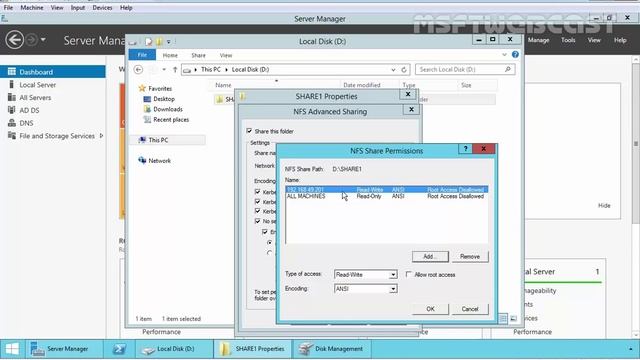Open Explorer File tab
The width and height of the screenshot is (640, 360).
(x=142, y=55)
